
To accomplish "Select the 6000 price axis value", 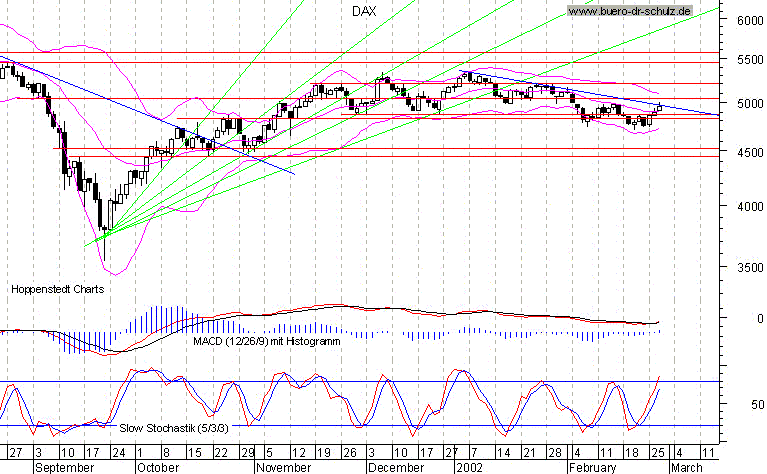I will [x=750, y=21].
